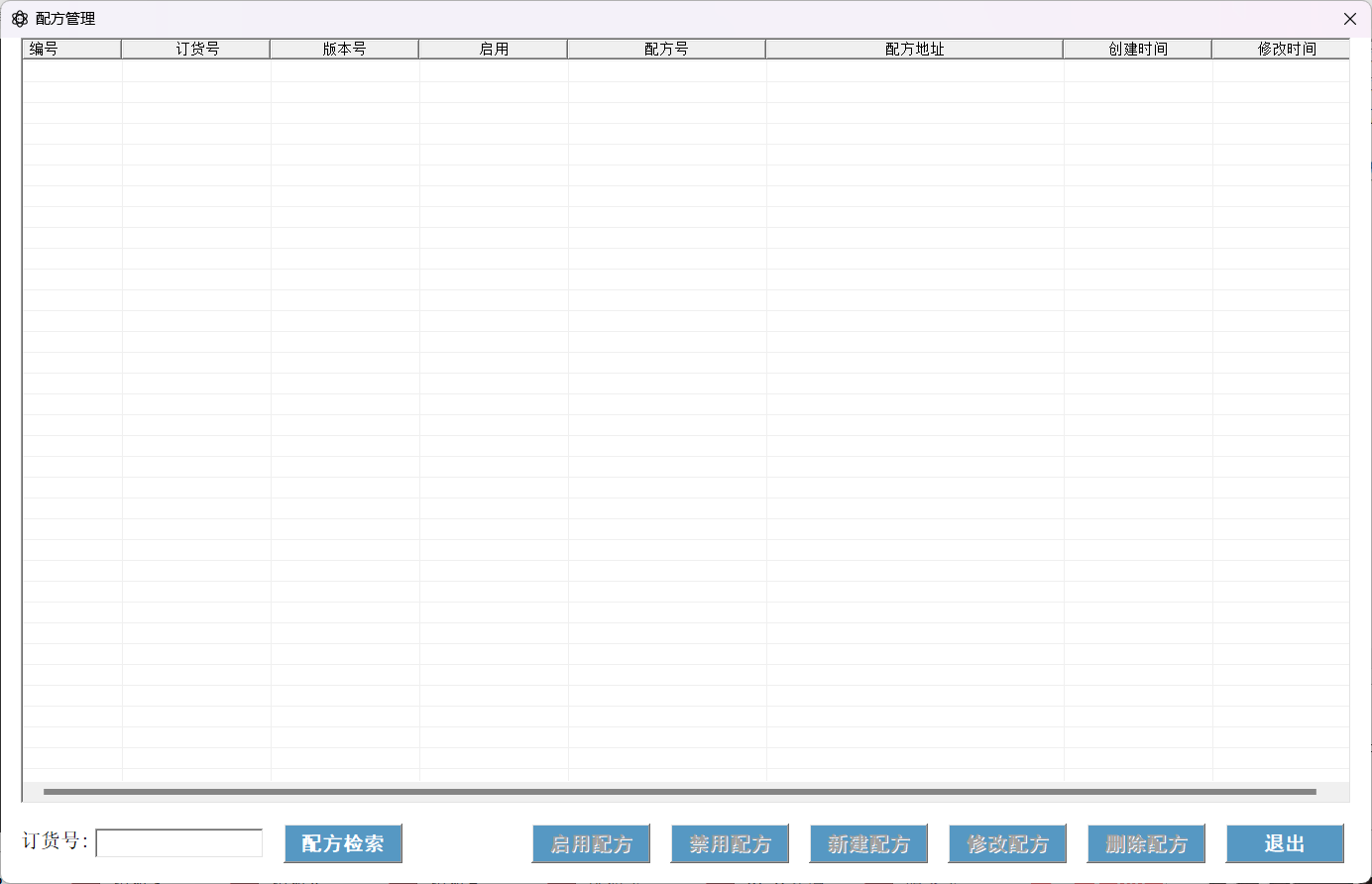Click the 配方检索 search button
Image resolution: width=1372 pixels, height=884 pixels.
point(343,843)
